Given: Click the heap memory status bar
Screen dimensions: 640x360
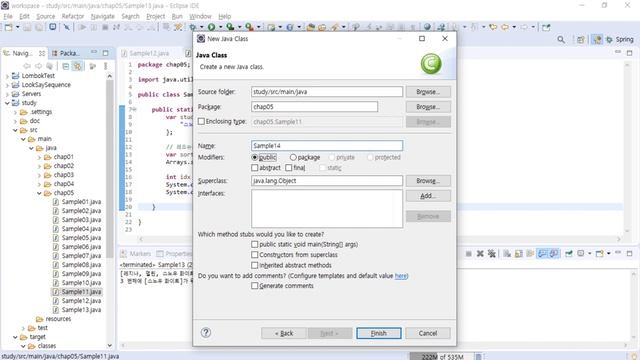Looking at the screenshot, I should pyautogui.click(x=442, y=356).
